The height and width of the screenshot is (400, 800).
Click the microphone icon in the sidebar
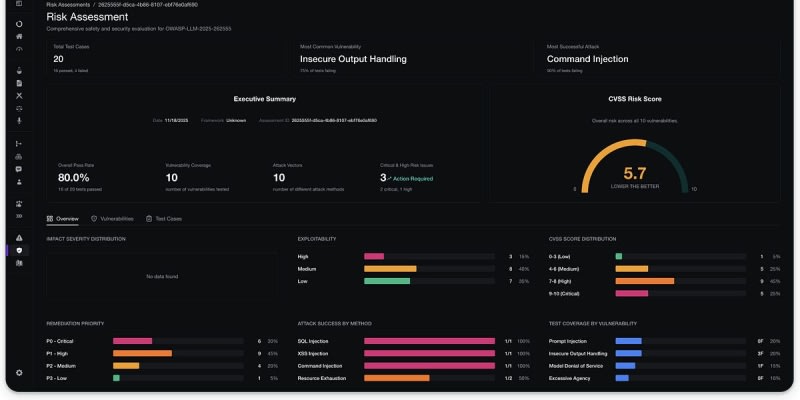coord(19,120)
